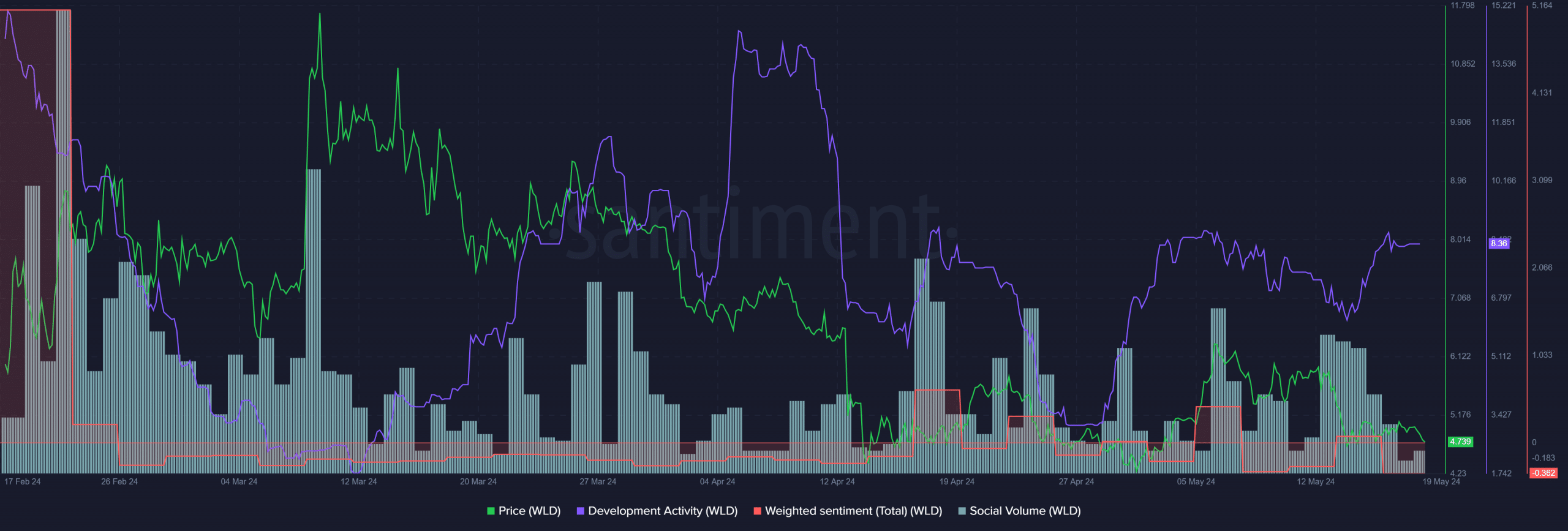This screenshot has height=531, width=1568.
Task: Click the teal Social Volume legend swatch
Action: coord(962,511)
